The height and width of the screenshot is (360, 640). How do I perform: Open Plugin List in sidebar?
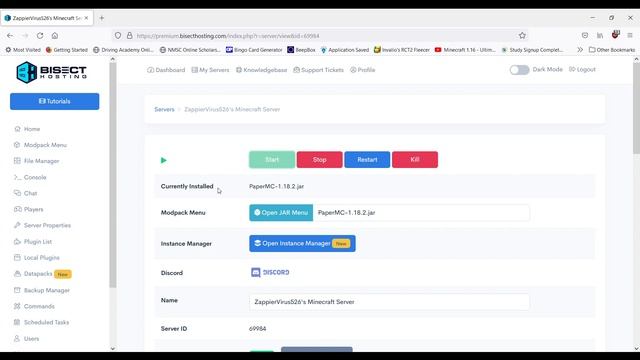tap(33, 242)
